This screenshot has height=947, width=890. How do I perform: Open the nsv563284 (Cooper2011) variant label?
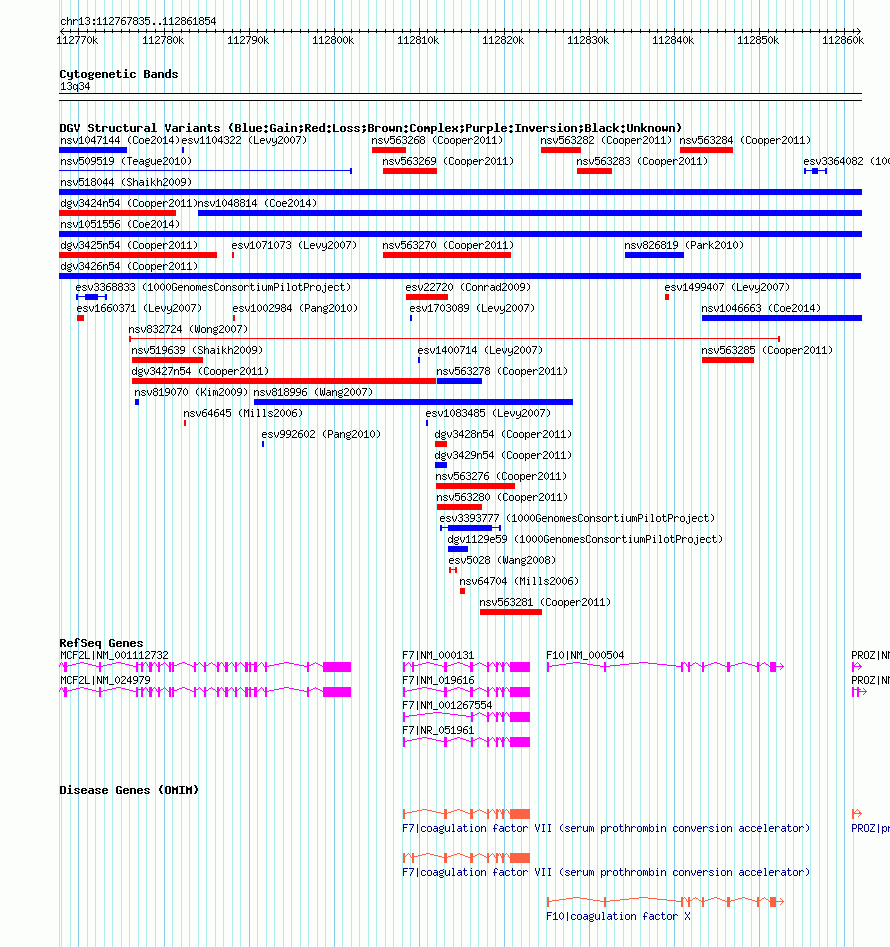tap(745, 140)
